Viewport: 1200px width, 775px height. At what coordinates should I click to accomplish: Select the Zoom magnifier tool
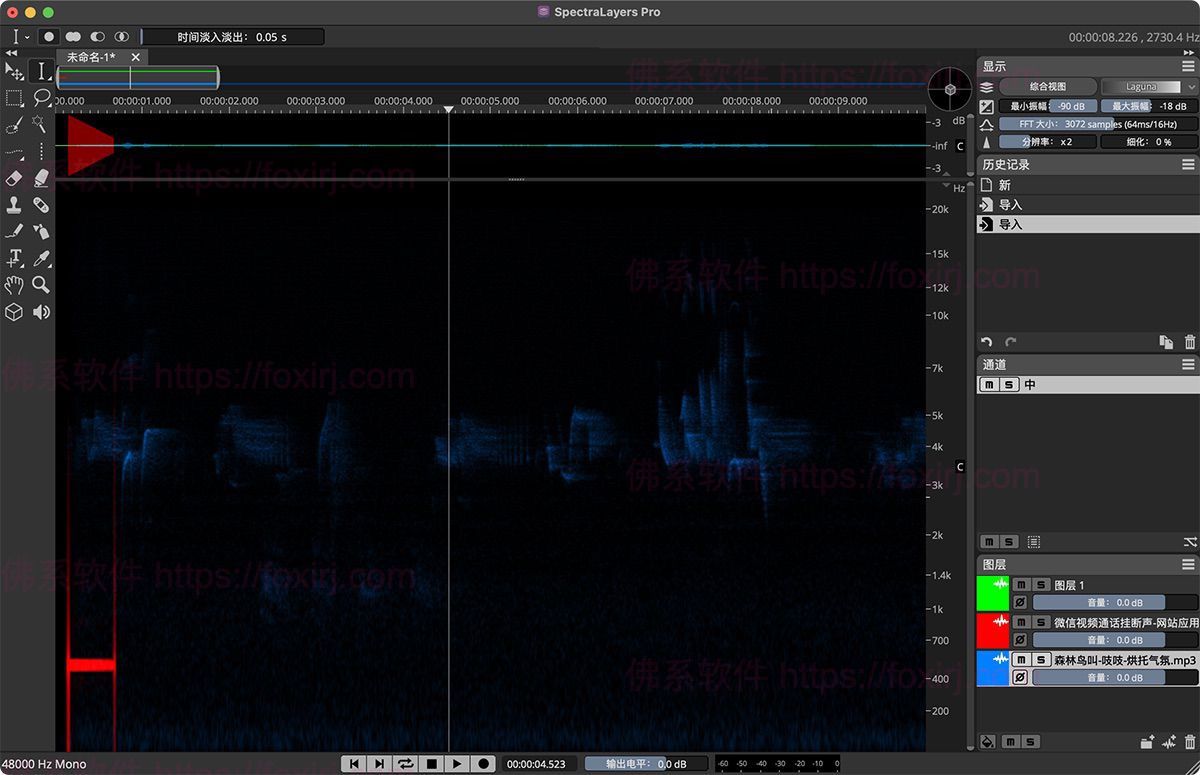pyautogui.click(x=41, y=285)
